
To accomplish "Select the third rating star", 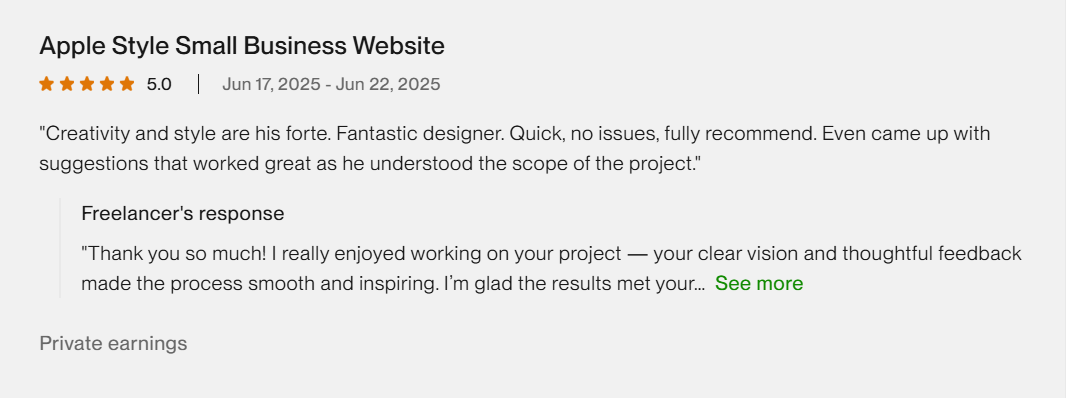I will click(87, 84).
